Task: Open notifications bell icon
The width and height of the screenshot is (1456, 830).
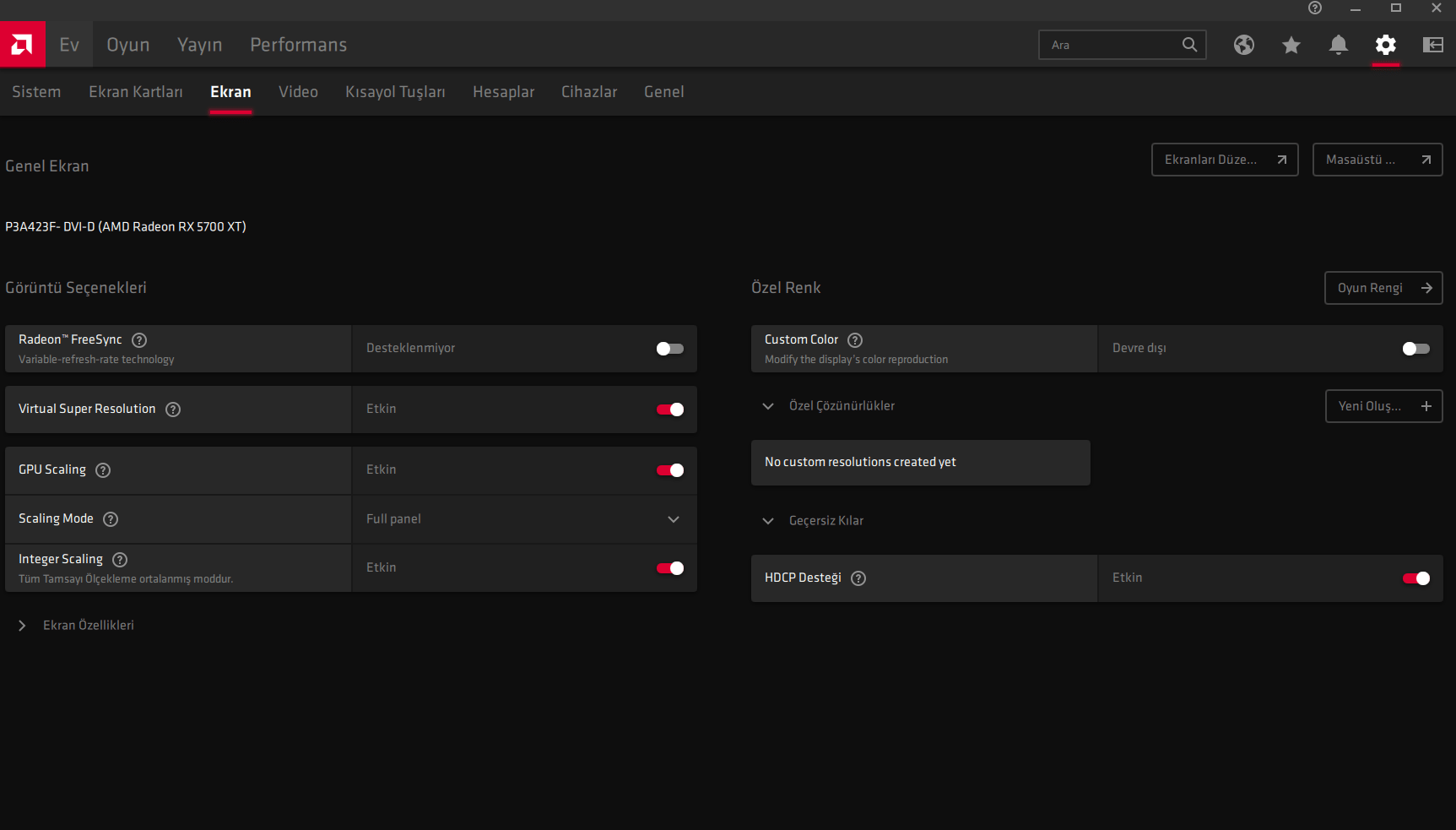Action: (x=1338, y=45)
